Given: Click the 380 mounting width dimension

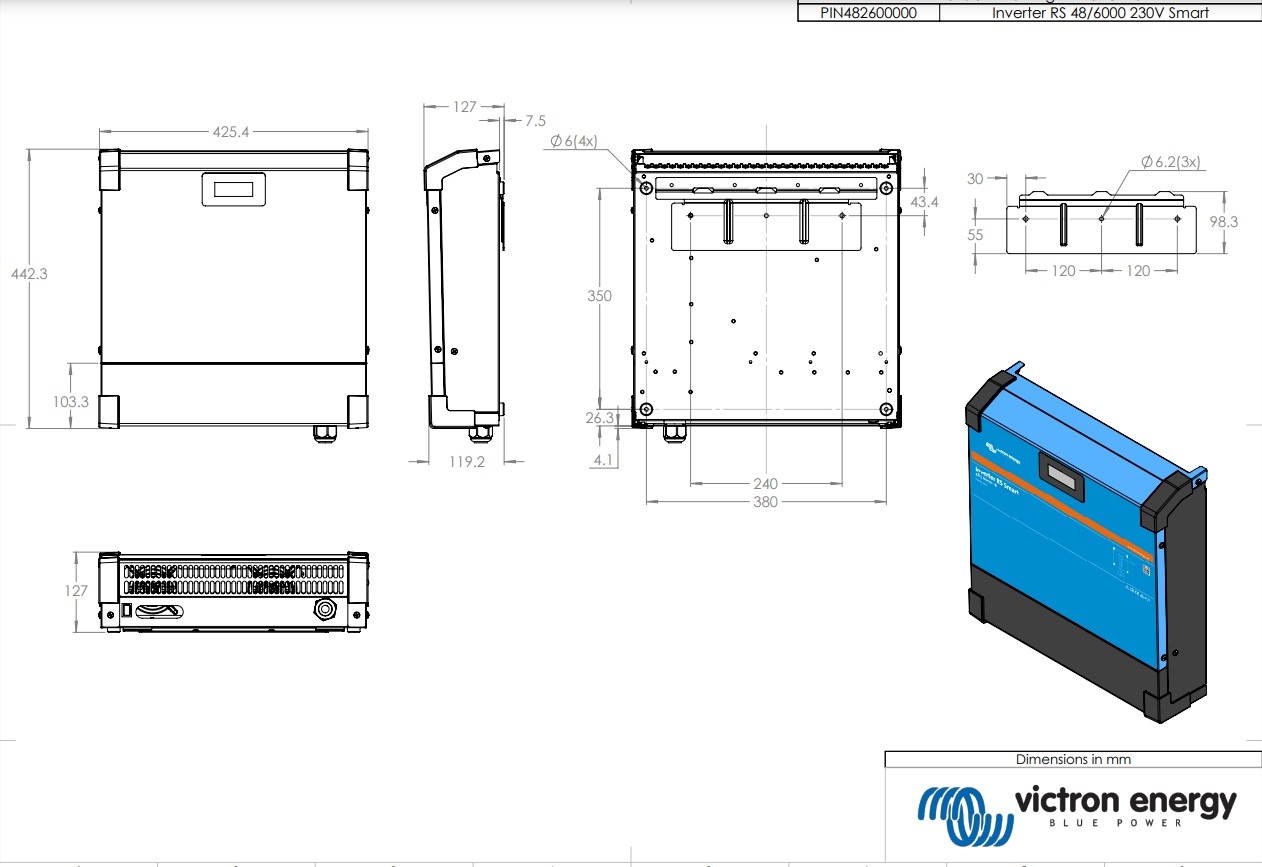Looking at the screenshot, I should coord(765,502).
